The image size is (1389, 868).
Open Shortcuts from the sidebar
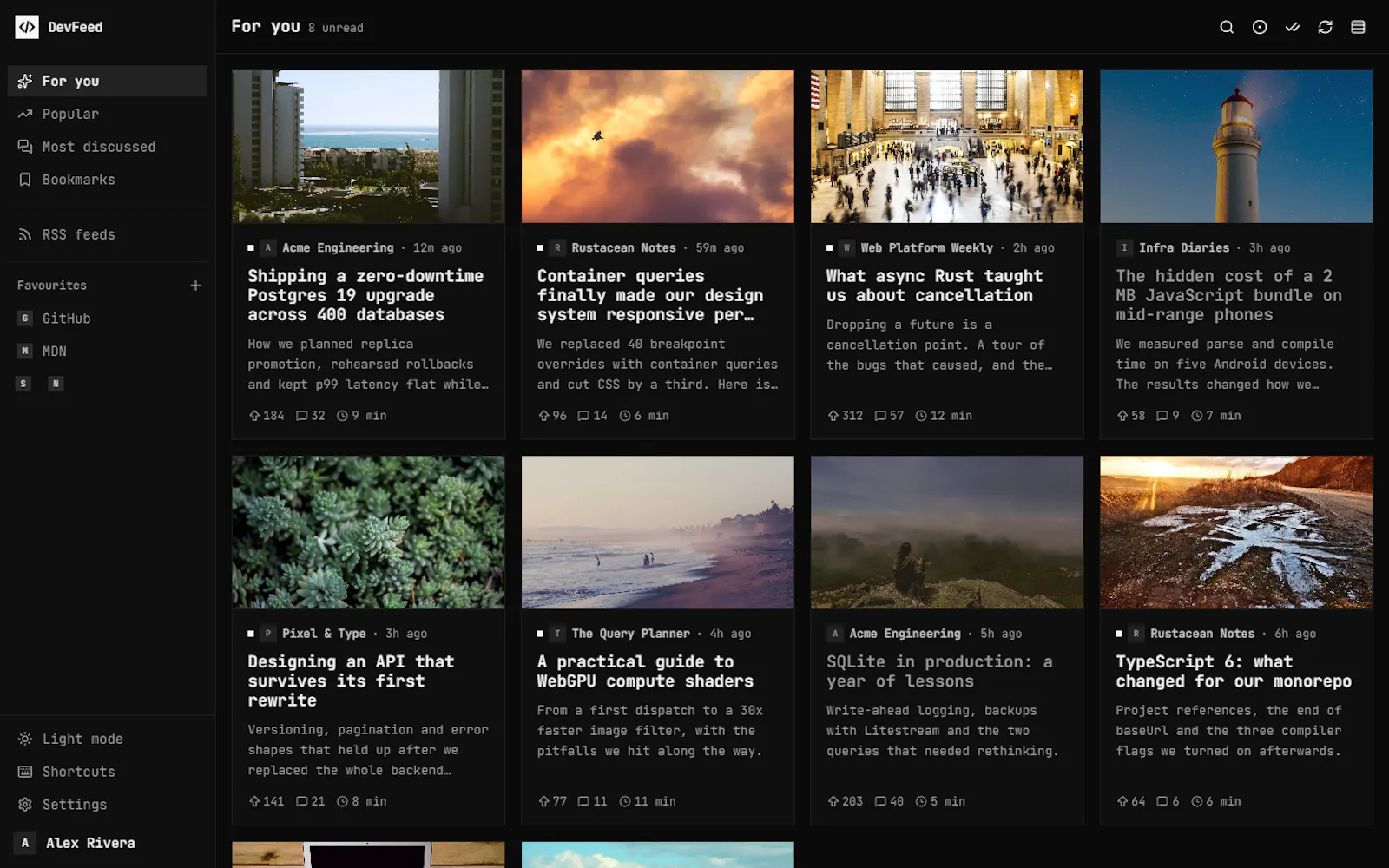(108, 772)
